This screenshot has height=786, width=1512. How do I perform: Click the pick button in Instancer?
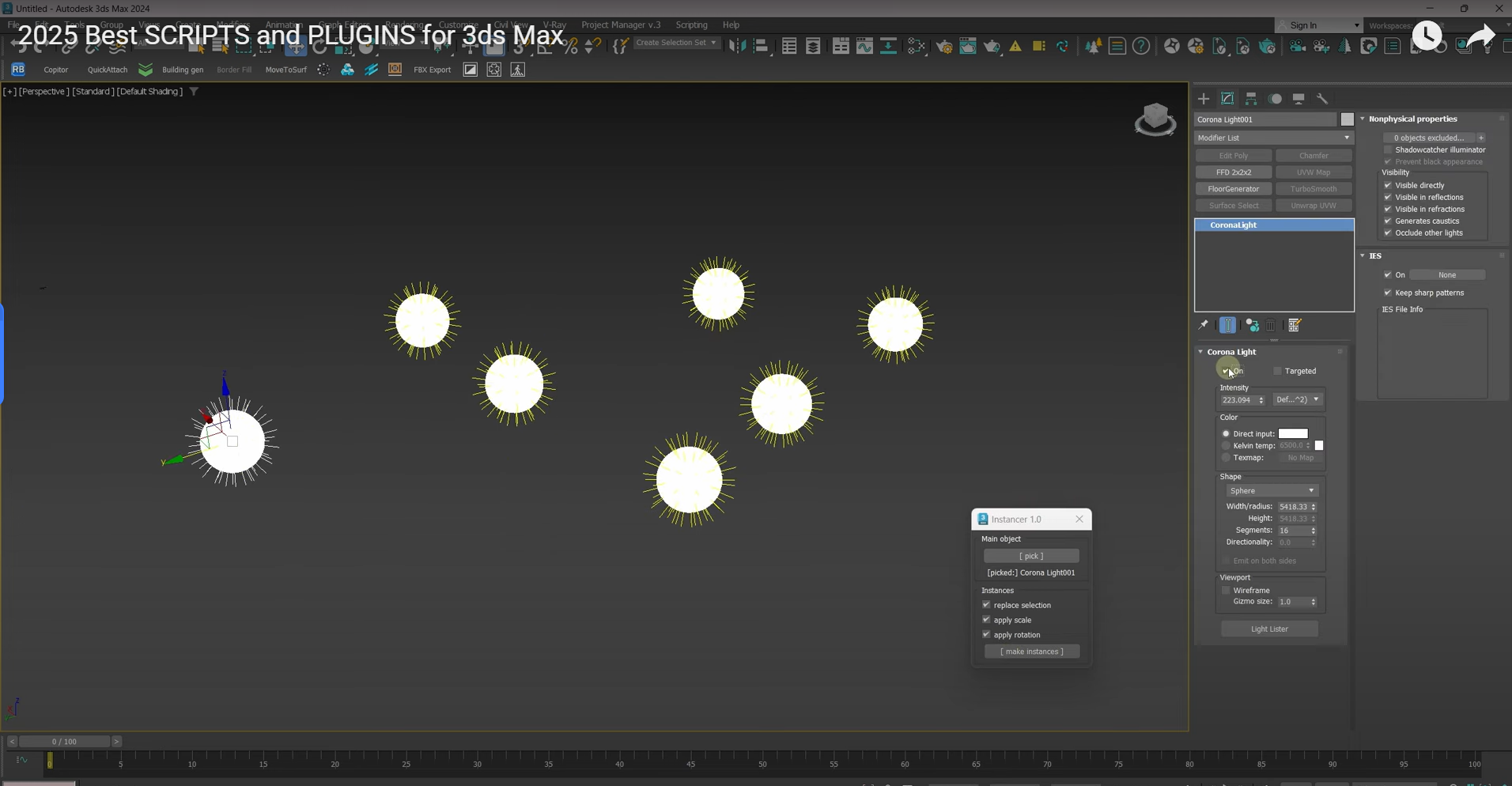pos(1031,556)
